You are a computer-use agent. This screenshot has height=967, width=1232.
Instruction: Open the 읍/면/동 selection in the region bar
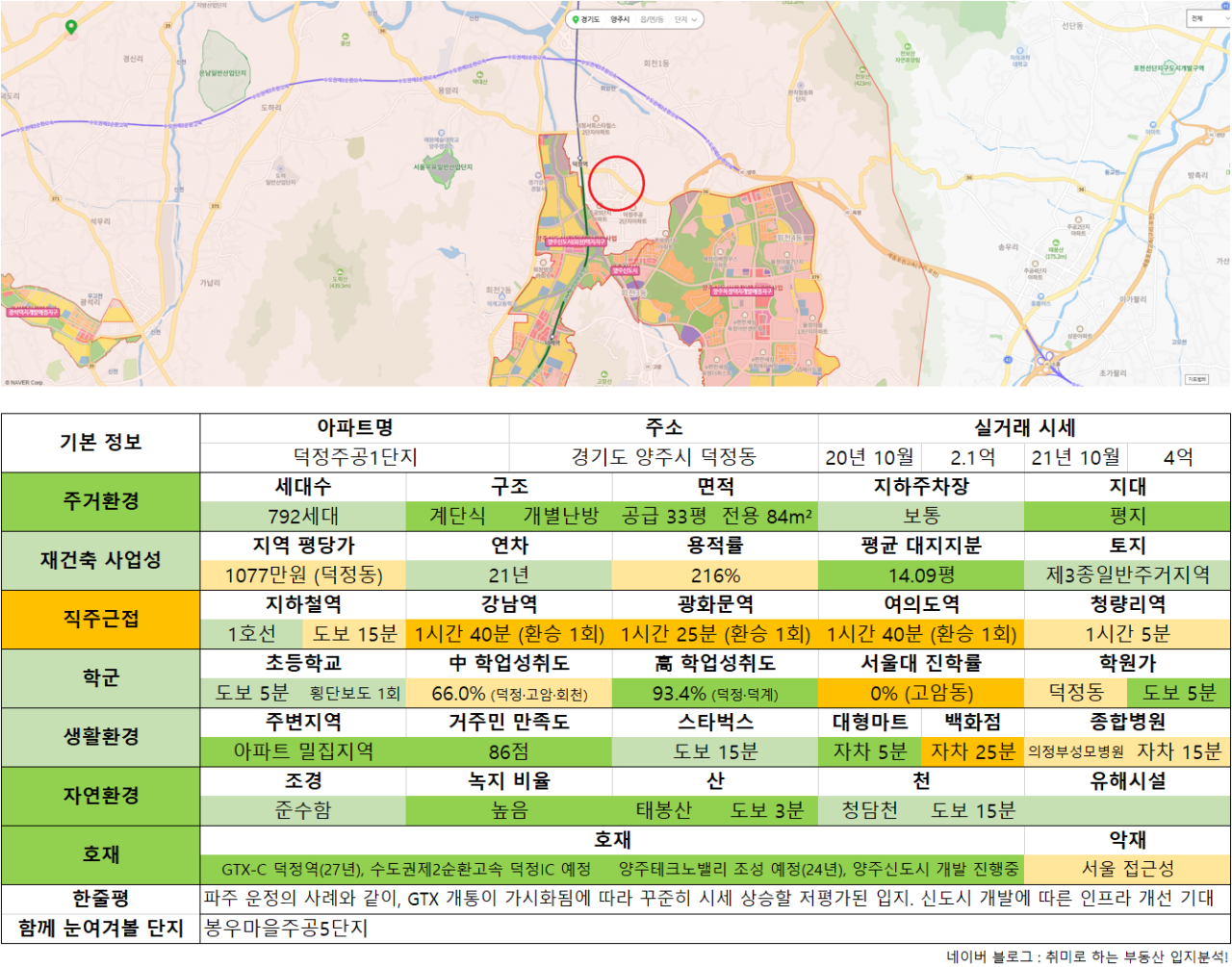point(652,19)
